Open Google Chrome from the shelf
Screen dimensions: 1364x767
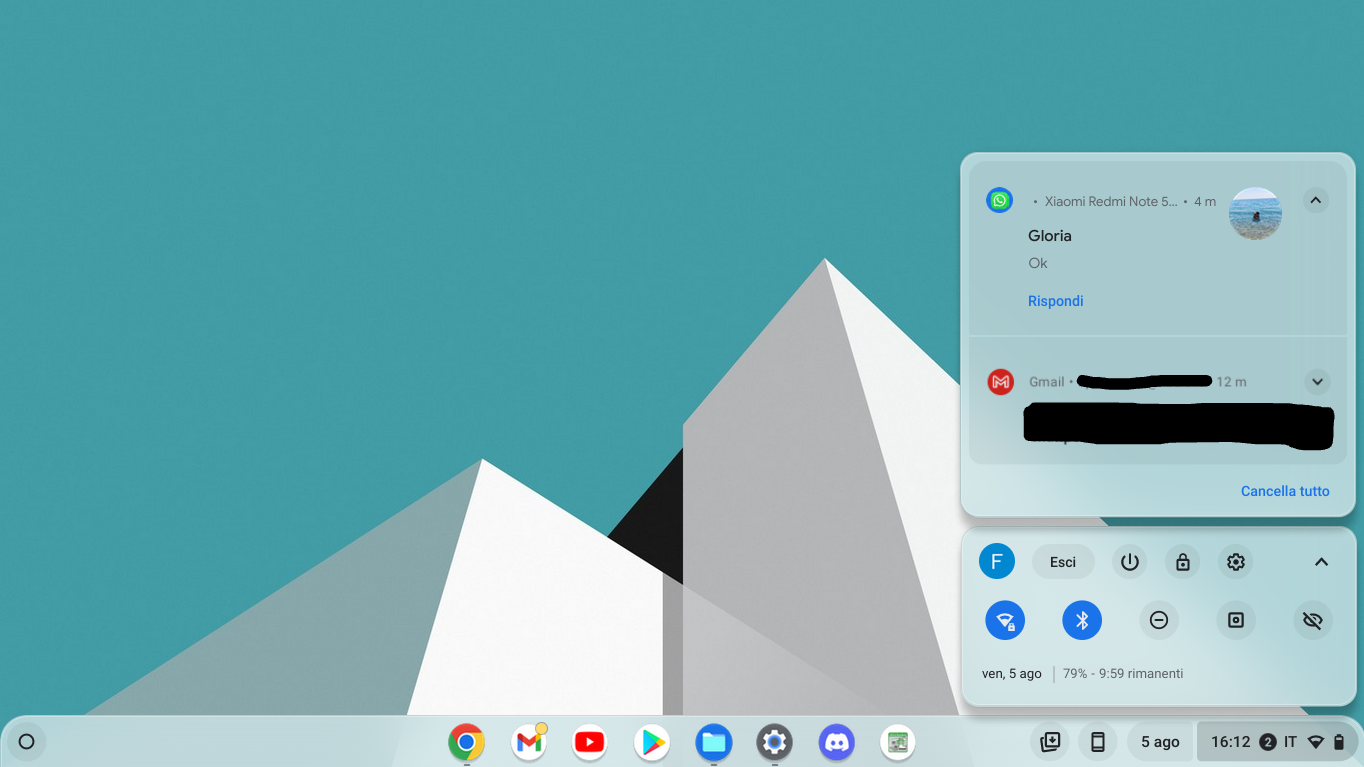click(466, 742)
